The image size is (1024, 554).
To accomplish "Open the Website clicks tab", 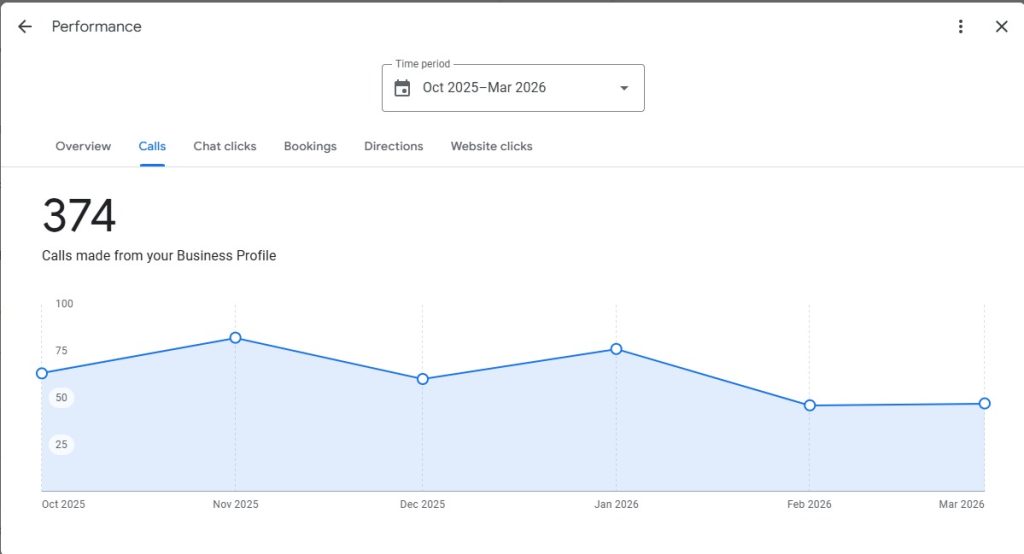I will [x=491, y=146].
